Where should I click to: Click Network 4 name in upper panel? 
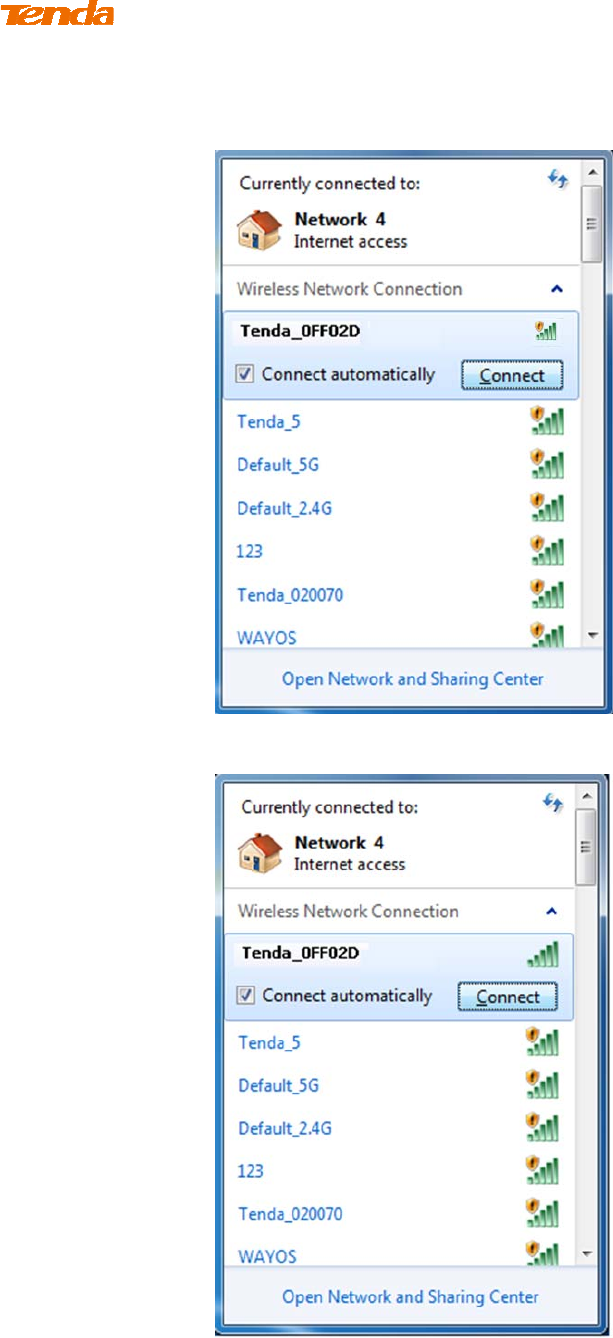tap(339, 220)
